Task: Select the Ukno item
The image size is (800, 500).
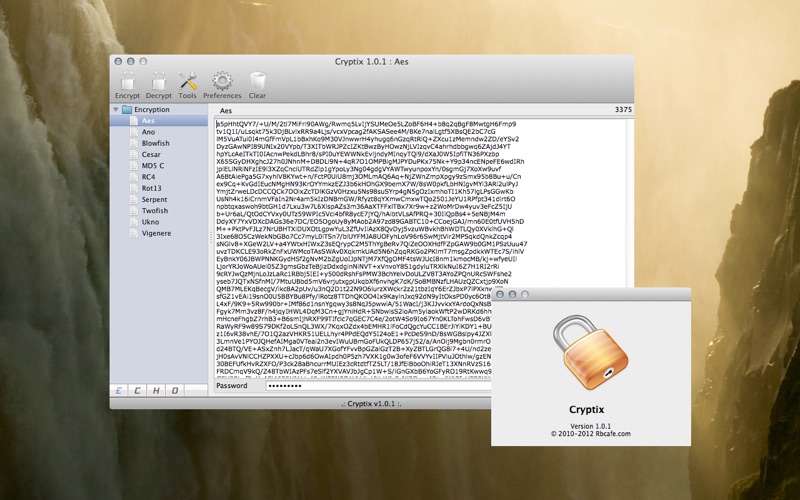Action: 159,221
